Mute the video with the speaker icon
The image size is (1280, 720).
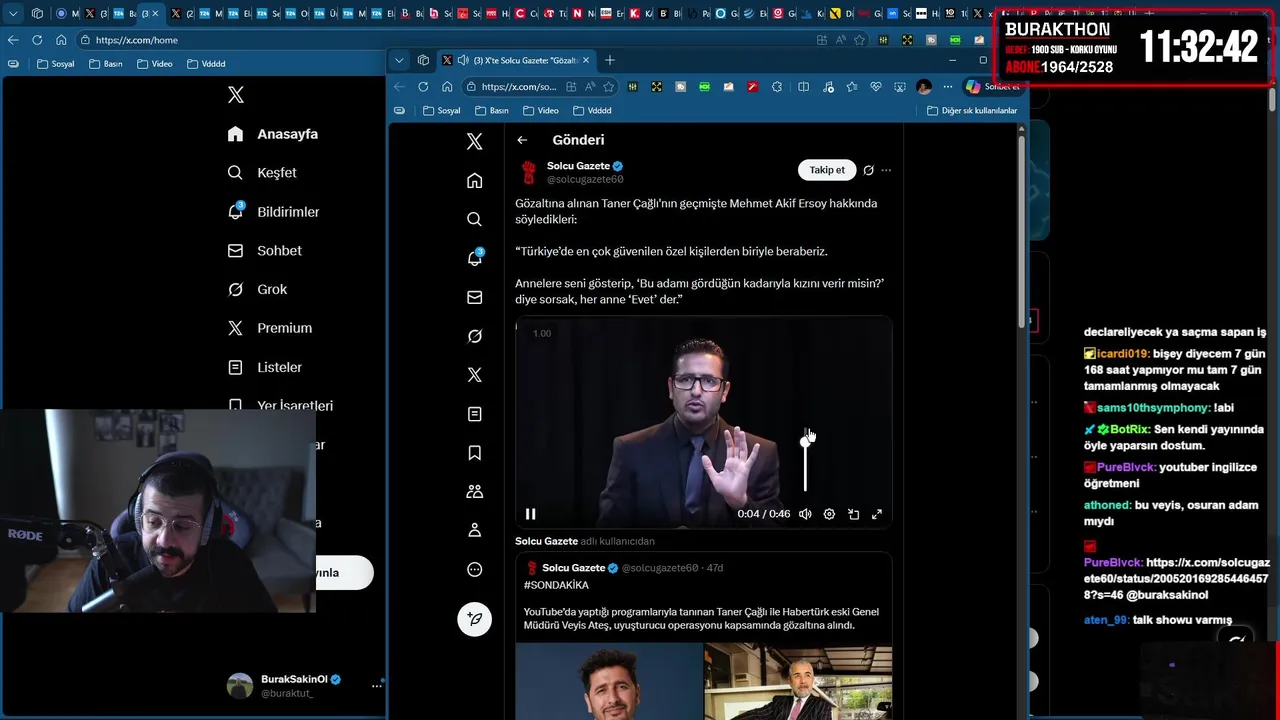pyautogui.click(x=805, y=514)
